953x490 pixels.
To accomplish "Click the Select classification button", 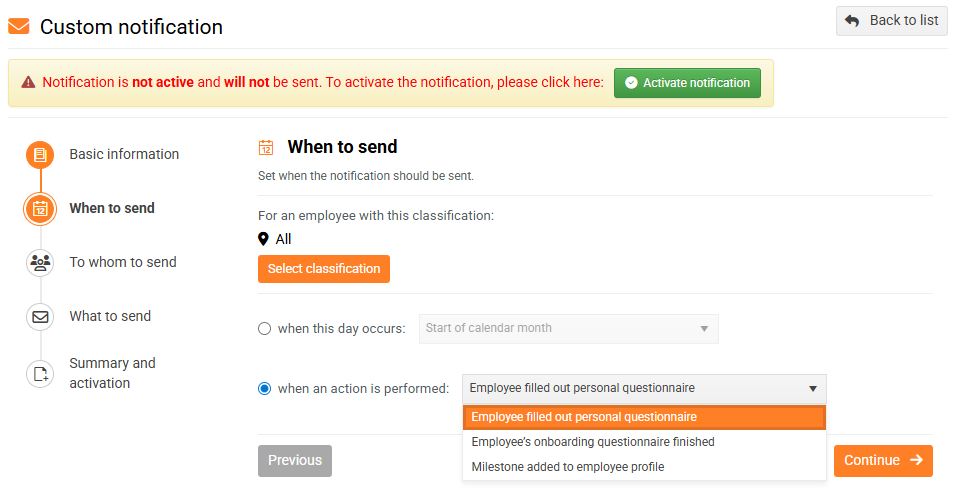I will coord(324,269).
